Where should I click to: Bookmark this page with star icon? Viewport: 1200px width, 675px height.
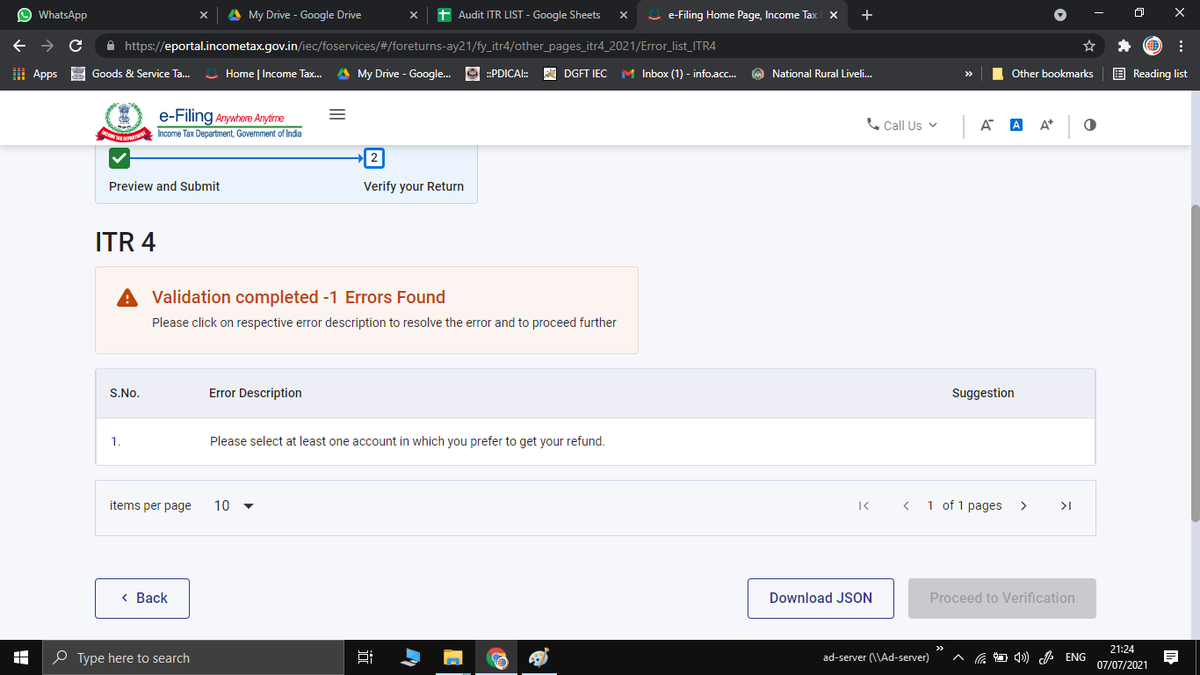click(1090, 46)
